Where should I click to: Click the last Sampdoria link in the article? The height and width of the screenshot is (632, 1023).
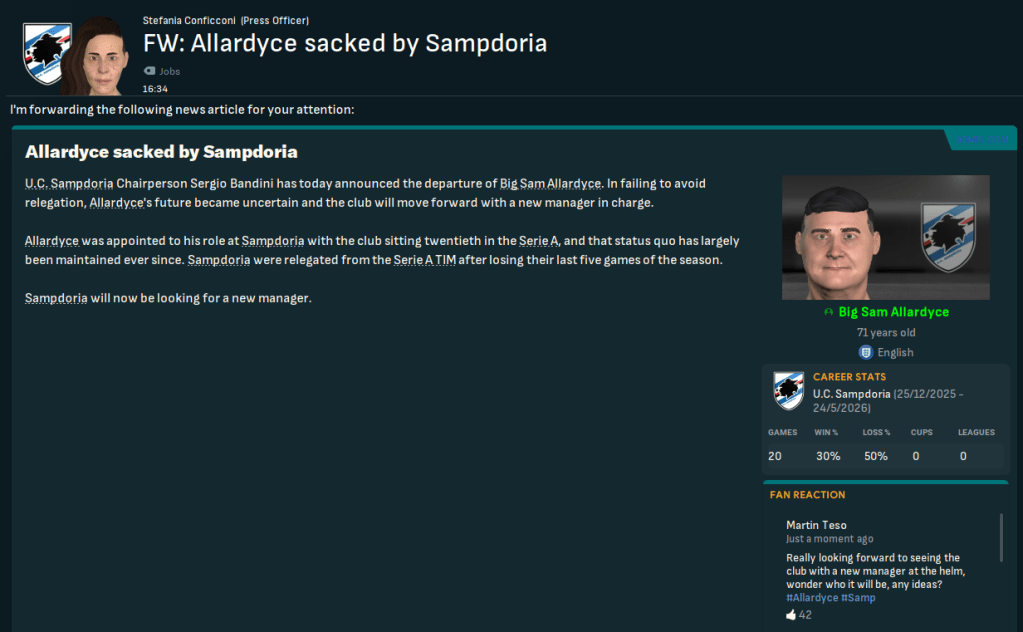tap(56, 298)
